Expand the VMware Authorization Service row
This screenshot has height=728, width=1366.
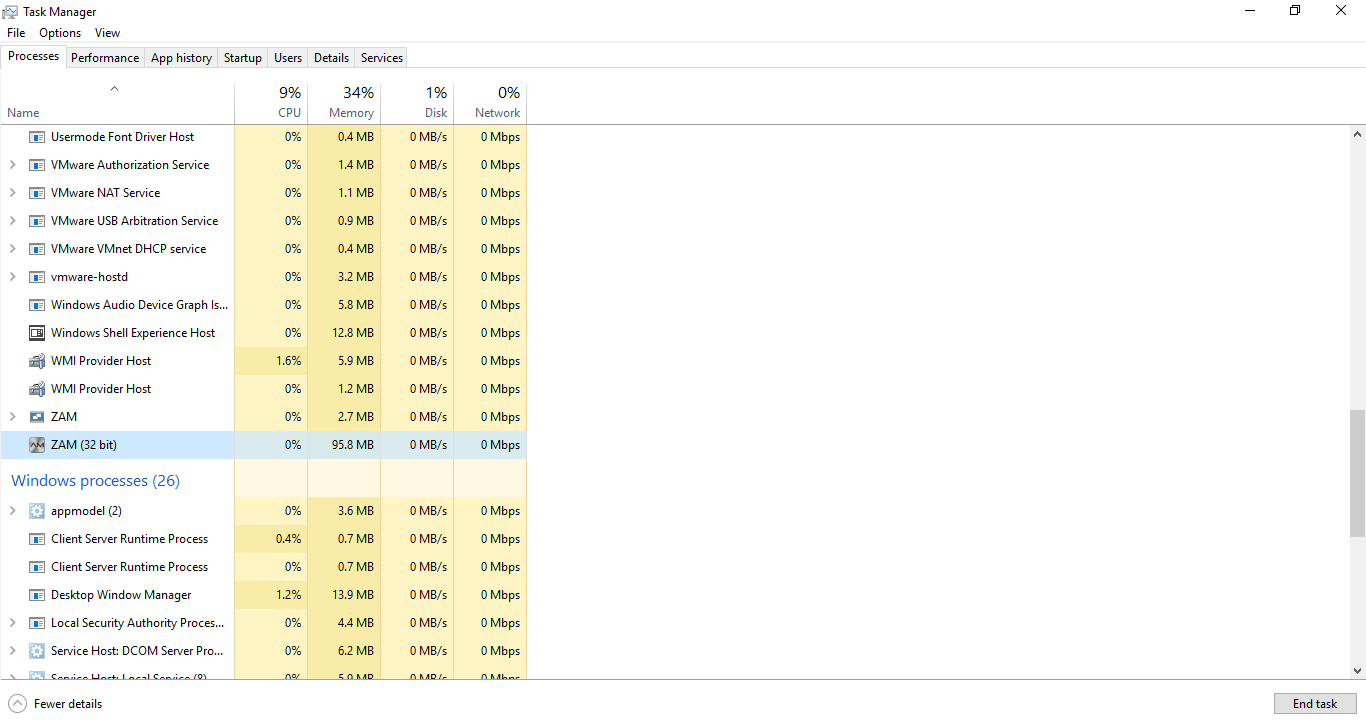click(x=12, y=165)
